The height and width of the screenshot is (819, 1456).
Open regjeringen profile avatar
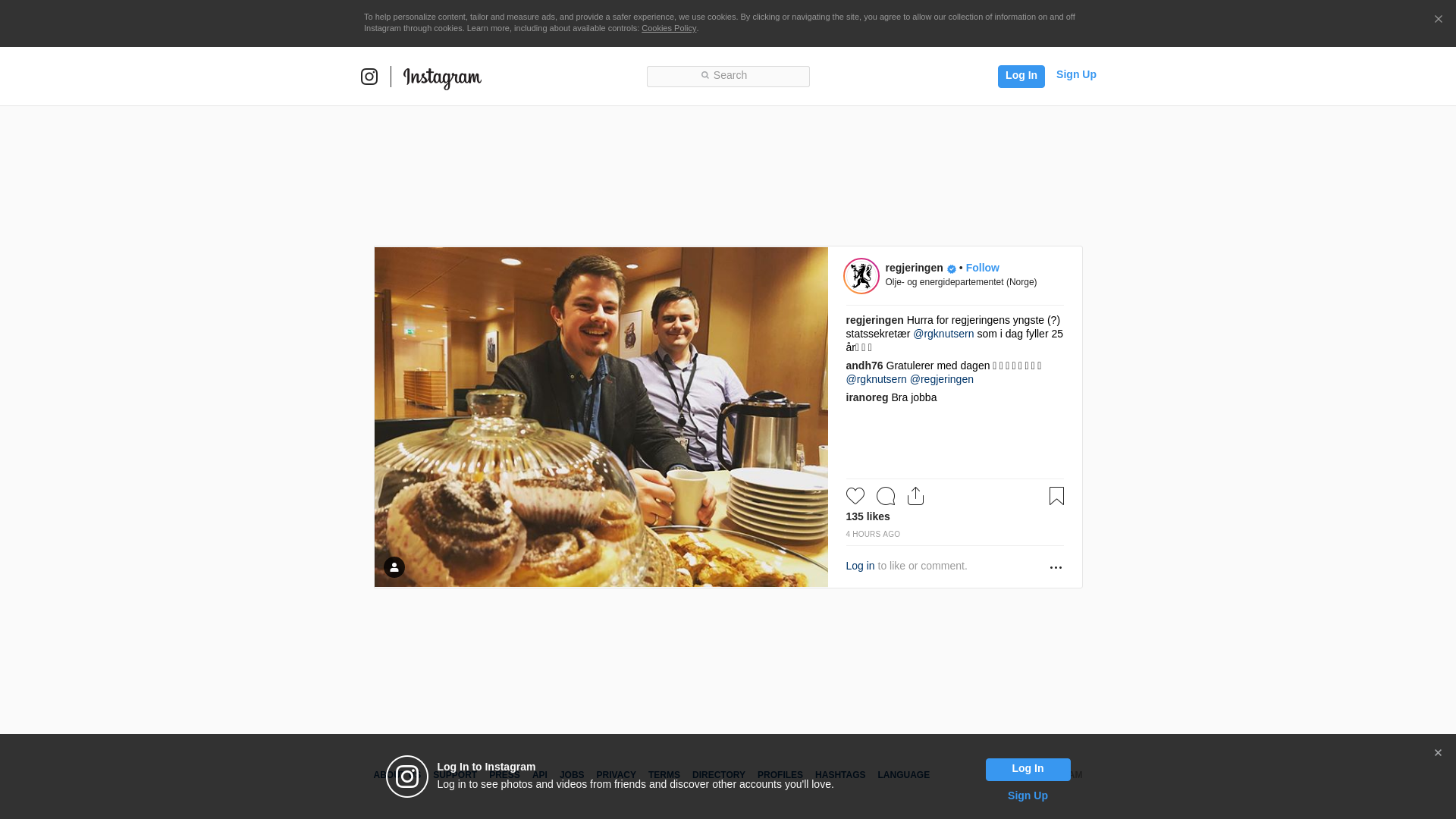861,276
